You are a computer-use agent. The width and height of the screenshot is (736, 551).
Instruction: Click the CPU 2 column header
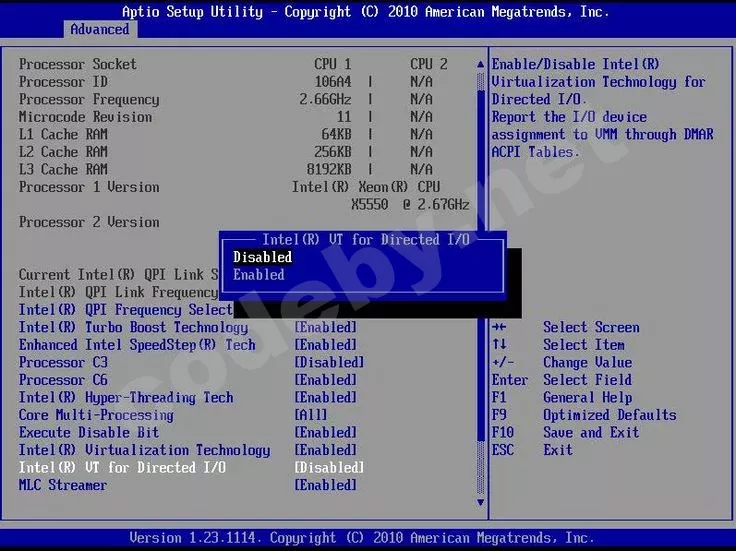429,64
